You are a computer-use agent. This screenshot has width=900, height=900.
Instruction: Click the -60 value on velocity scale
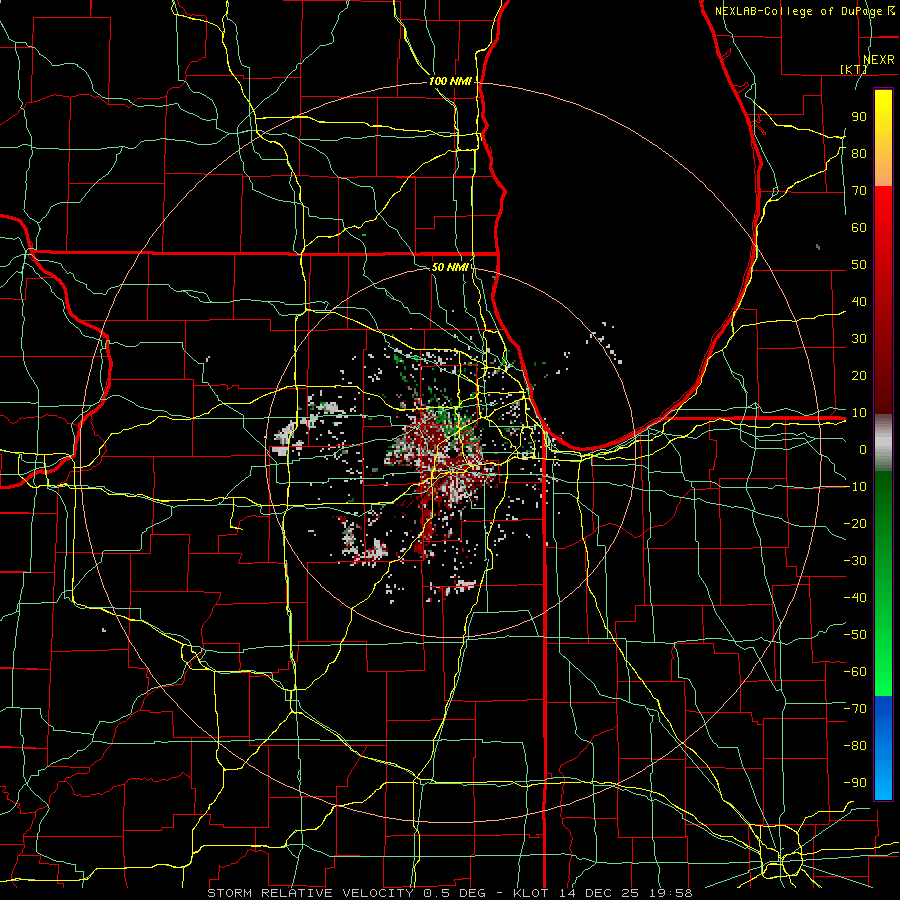click(x=855, y=672)
